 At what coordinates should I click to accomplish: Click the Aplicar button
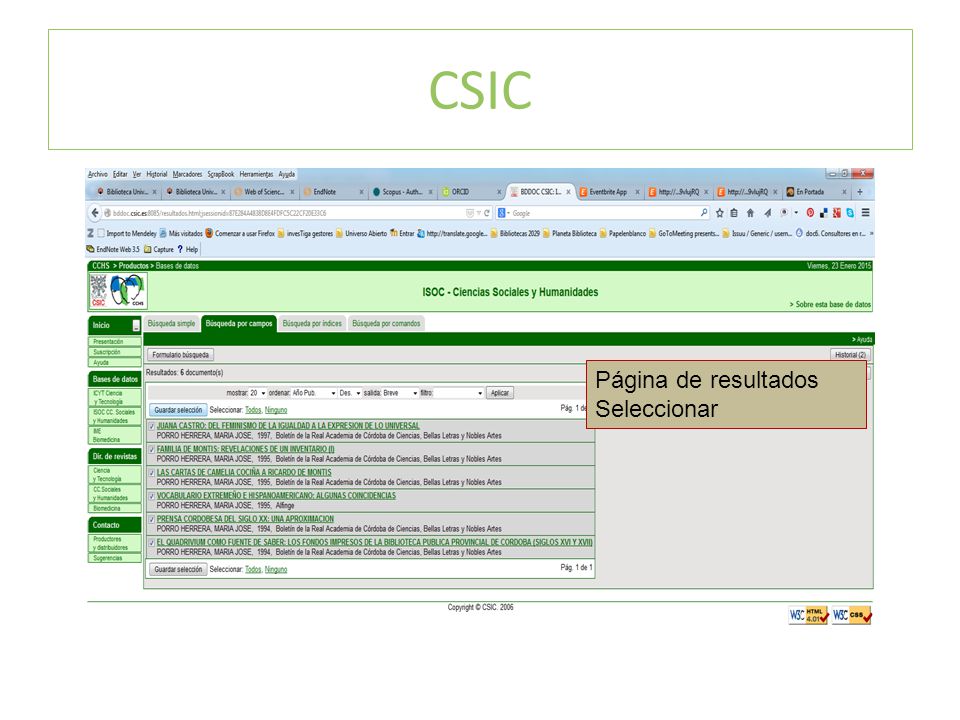point(500,393)
